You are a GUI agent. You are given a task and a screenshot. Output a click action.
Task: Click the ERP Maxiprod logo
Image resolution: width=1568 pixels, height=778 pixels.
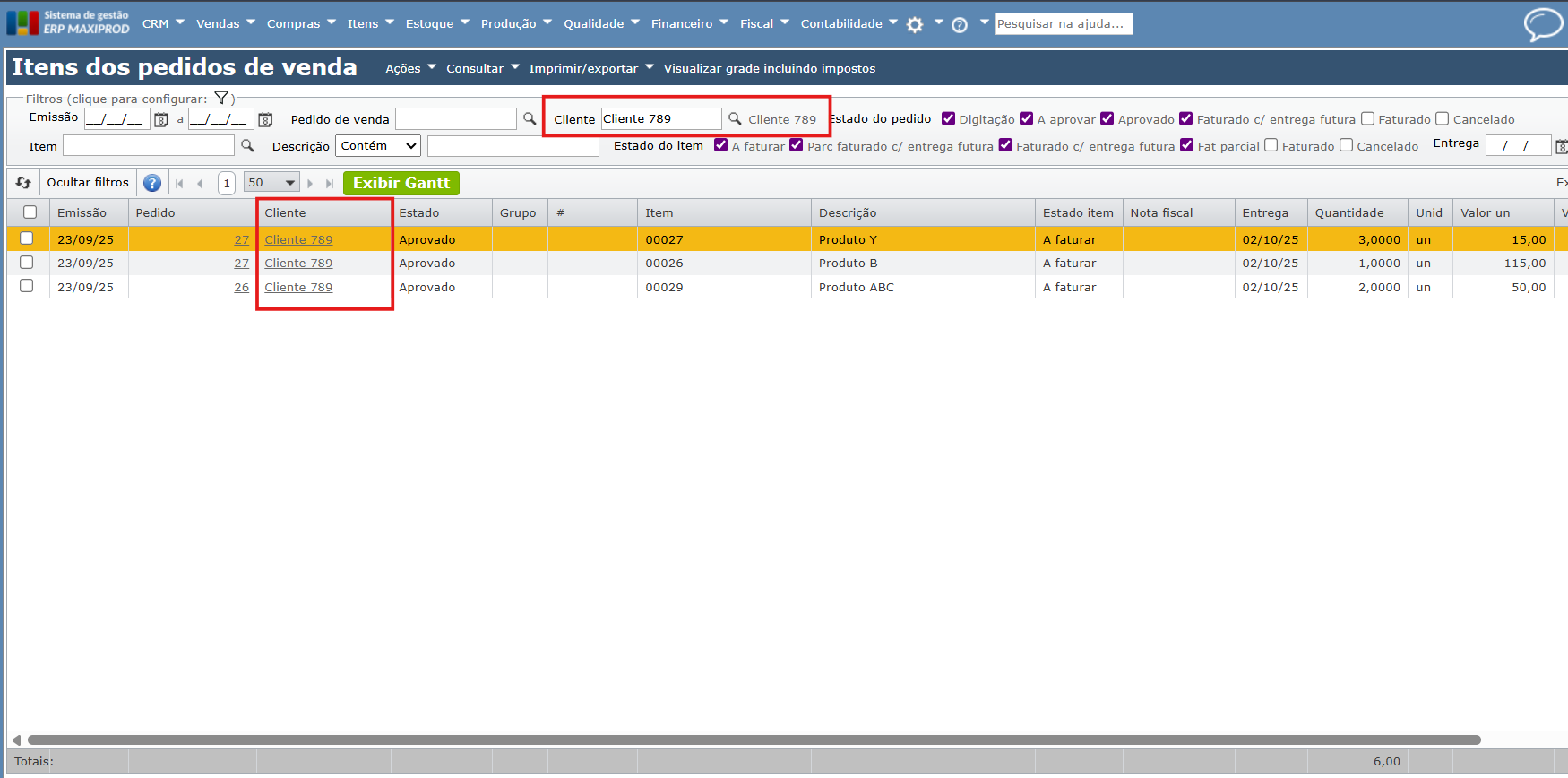(68, 22)
